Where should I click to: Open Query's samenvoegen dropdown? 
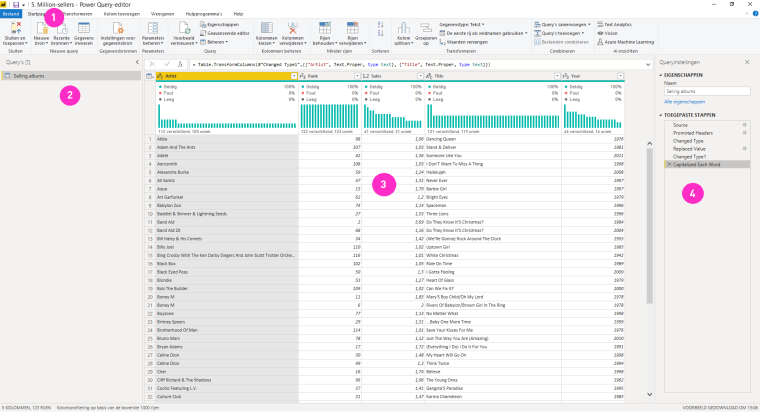(x=562, y=24)
